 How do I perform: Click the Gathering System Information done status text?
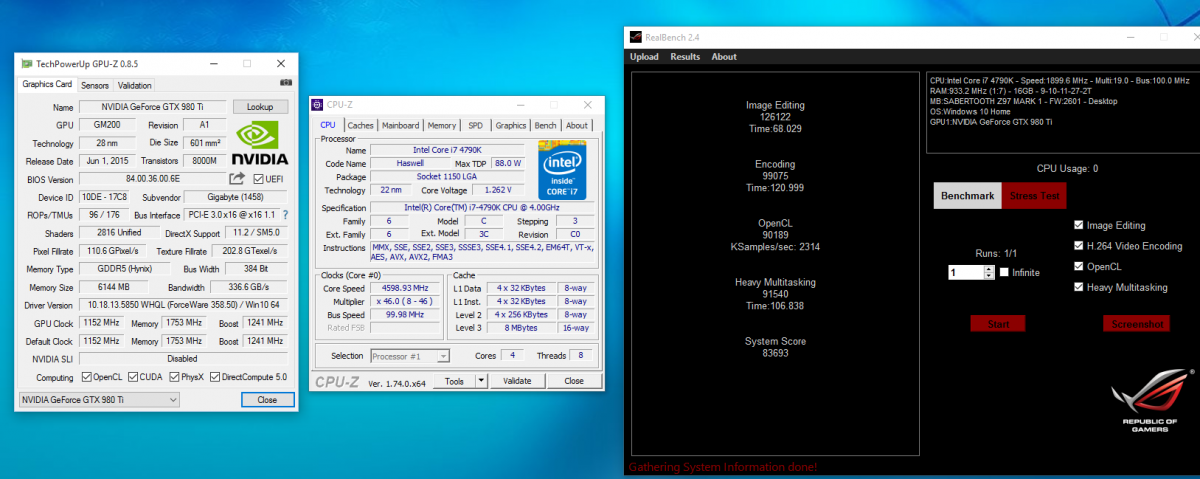722,467
